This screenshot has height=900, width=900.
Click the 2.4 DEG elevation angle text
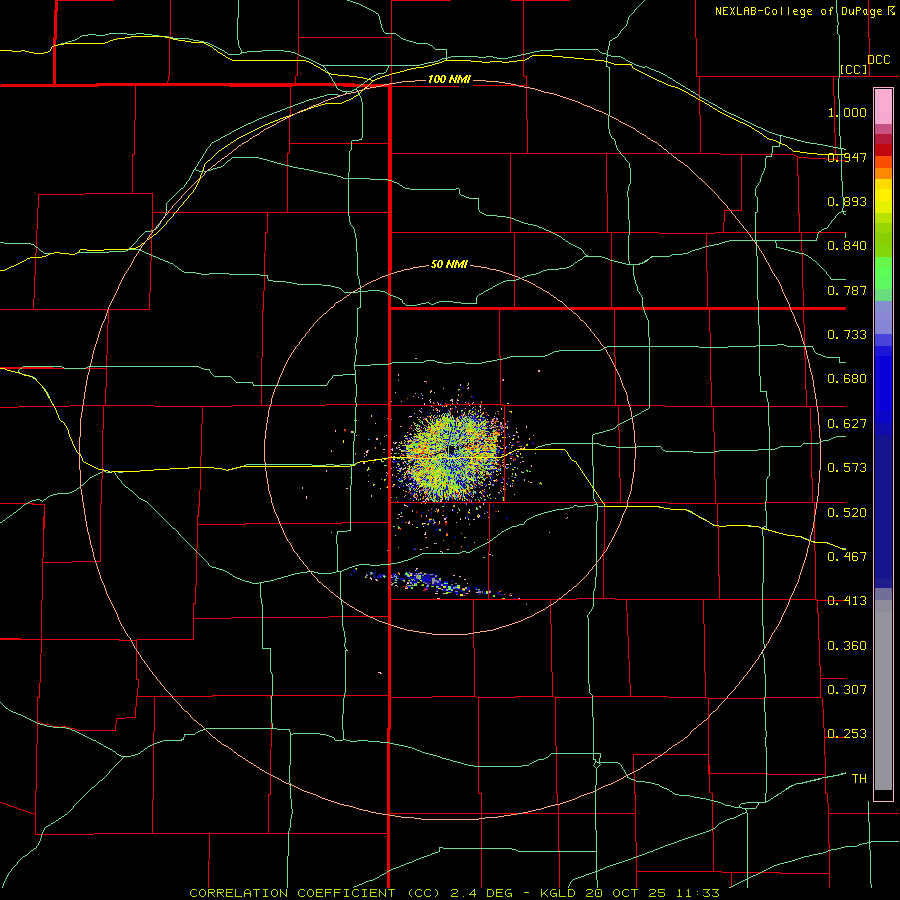(482, 893)
